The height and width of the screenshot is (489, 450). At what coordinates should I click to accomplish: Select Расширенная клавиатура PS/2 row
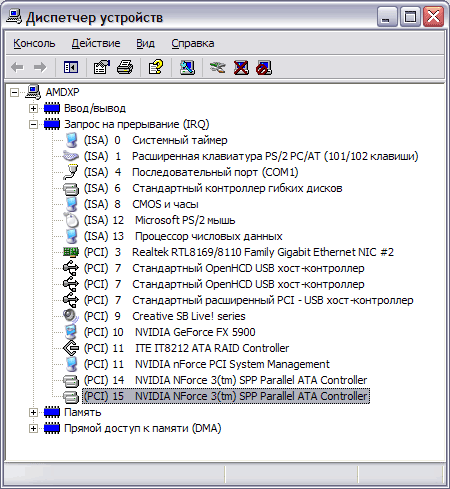tap(251, 156)
